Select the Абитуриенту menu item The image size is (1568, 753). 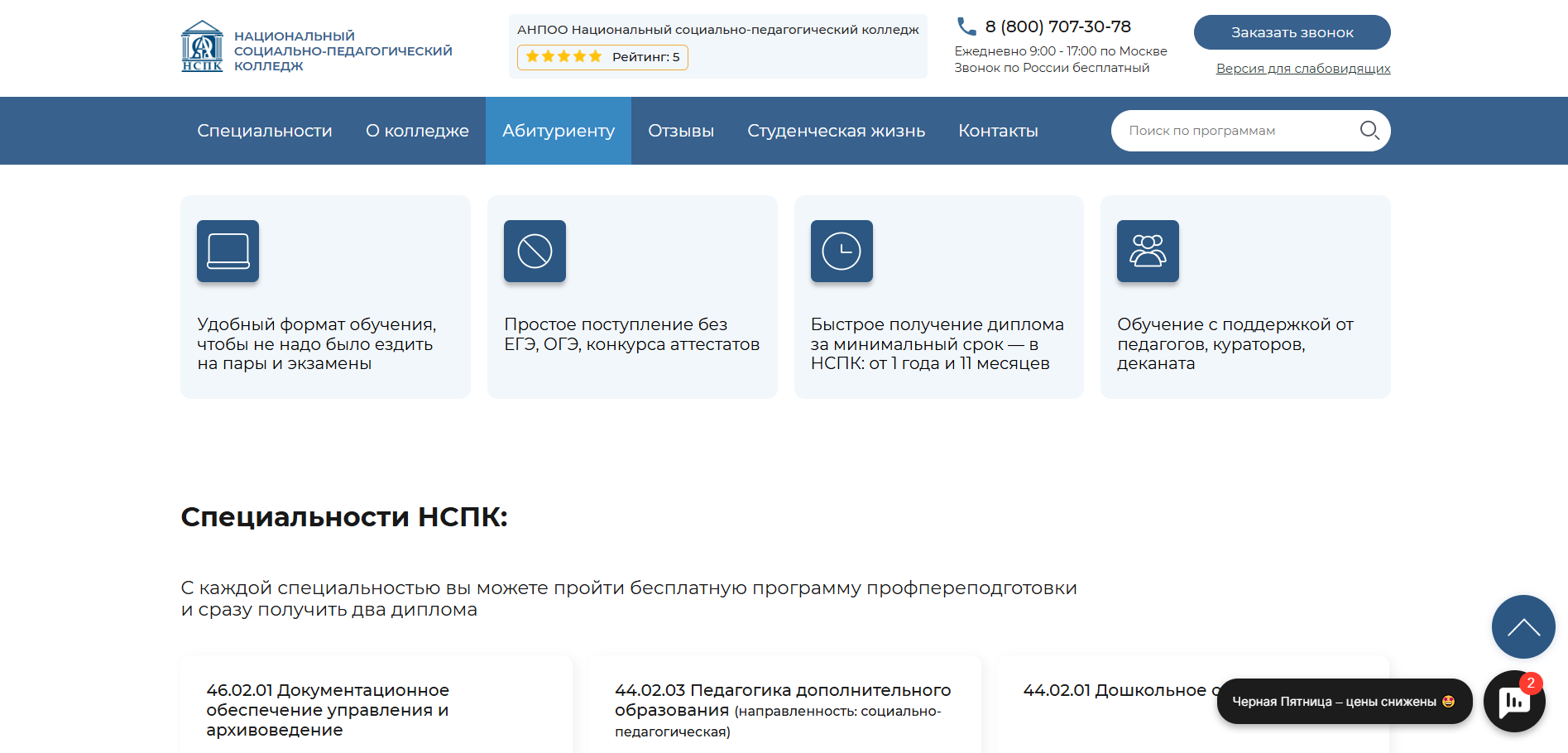tap(559, 131)
